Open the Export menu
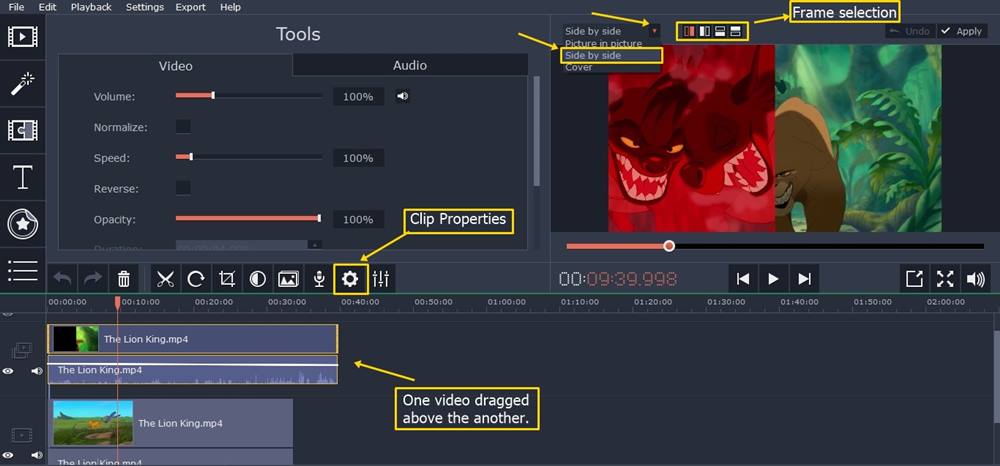1000x466 pixels. pos(191,7)
